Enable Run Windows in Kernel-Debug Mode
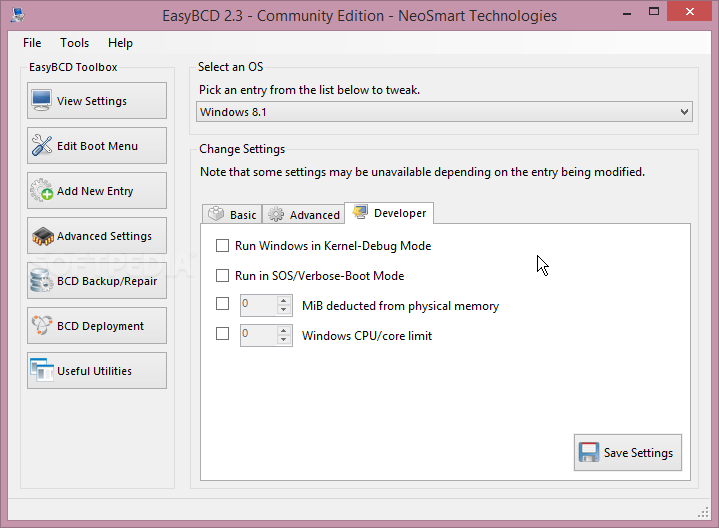Screen dimensions: 719x528 [222, 245]
